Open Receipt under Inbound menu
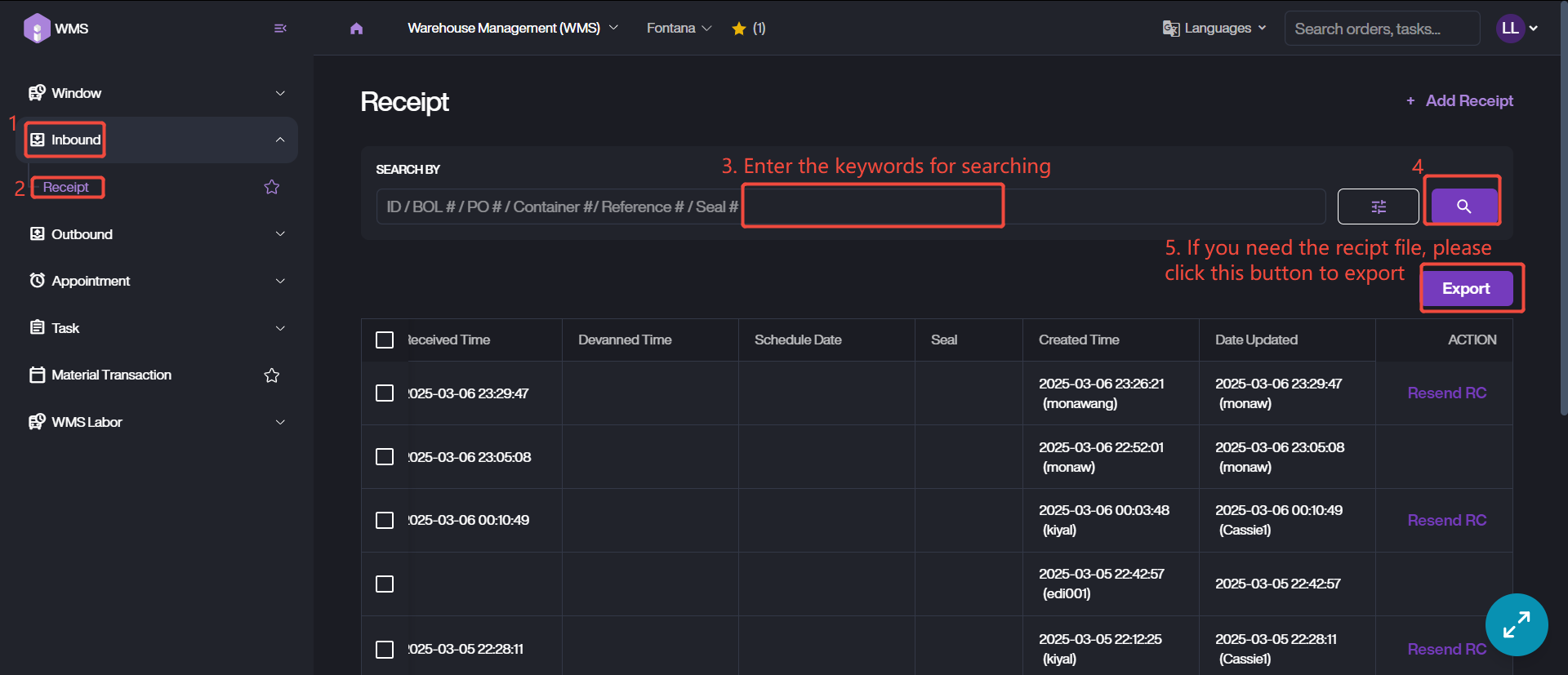 66,188
